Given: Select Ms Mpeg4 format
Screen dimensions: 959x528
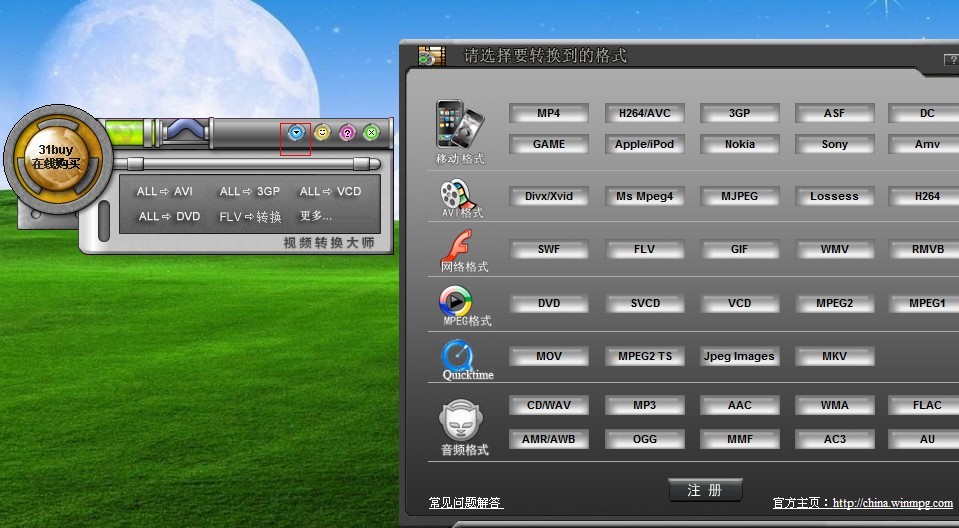Looking at the screenshot, I should click(x=644, y=196).
